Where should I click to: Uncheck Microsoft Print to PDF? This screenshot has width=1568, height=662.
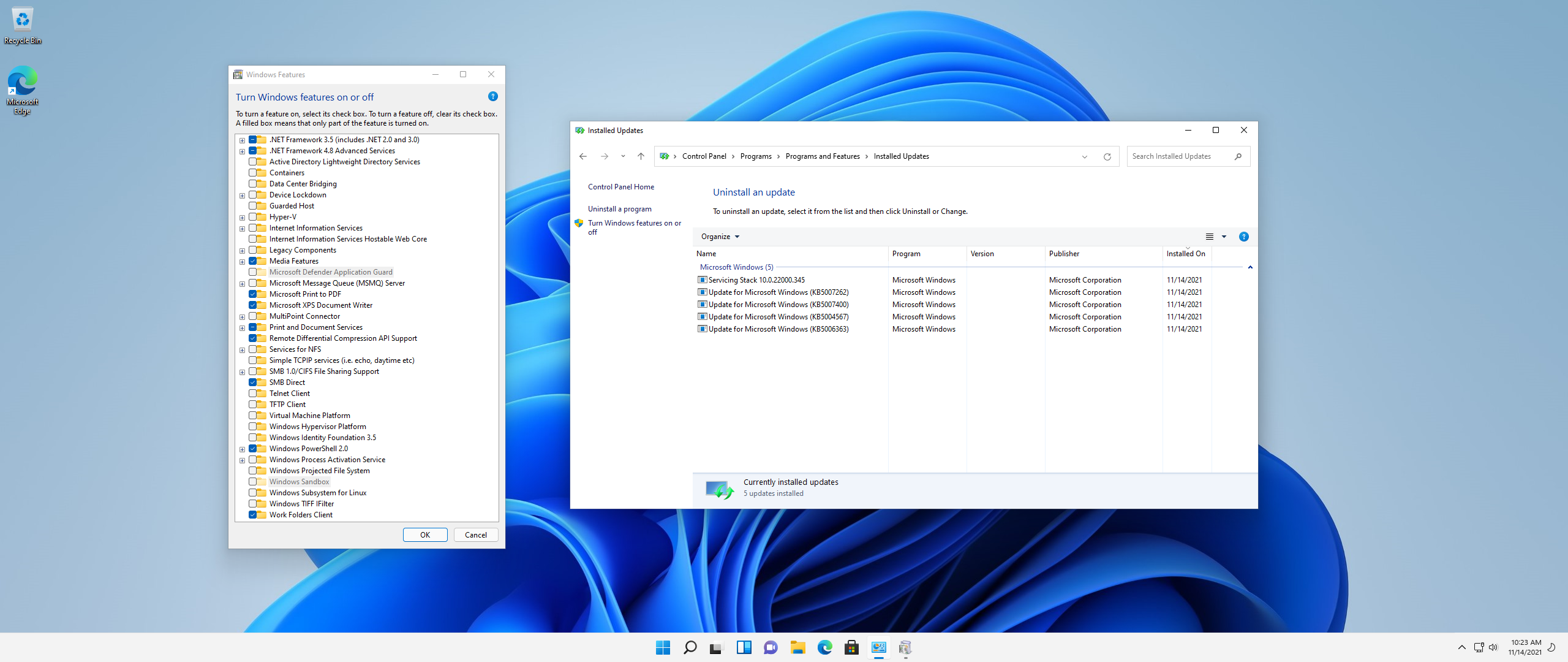252,294
